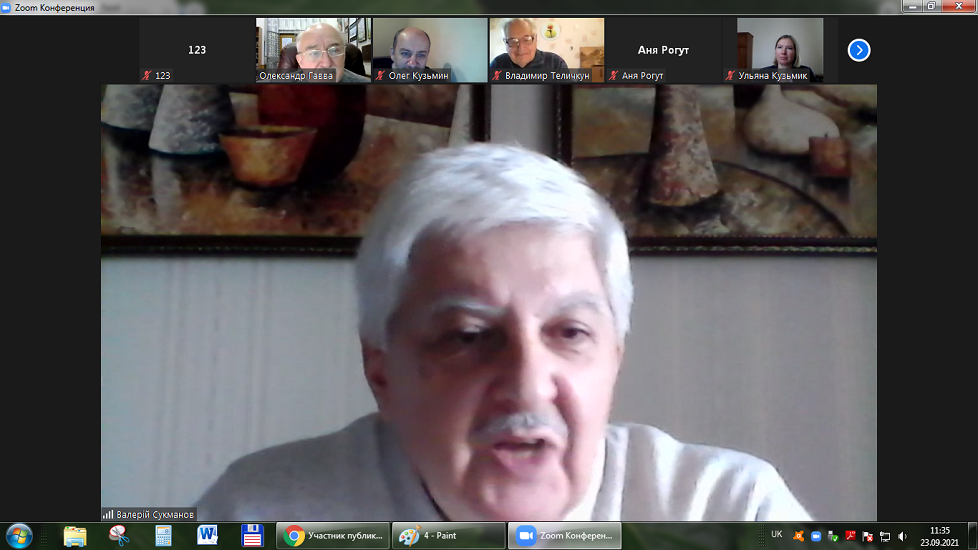Show next participants with the blue arrow

click(859, 50)
